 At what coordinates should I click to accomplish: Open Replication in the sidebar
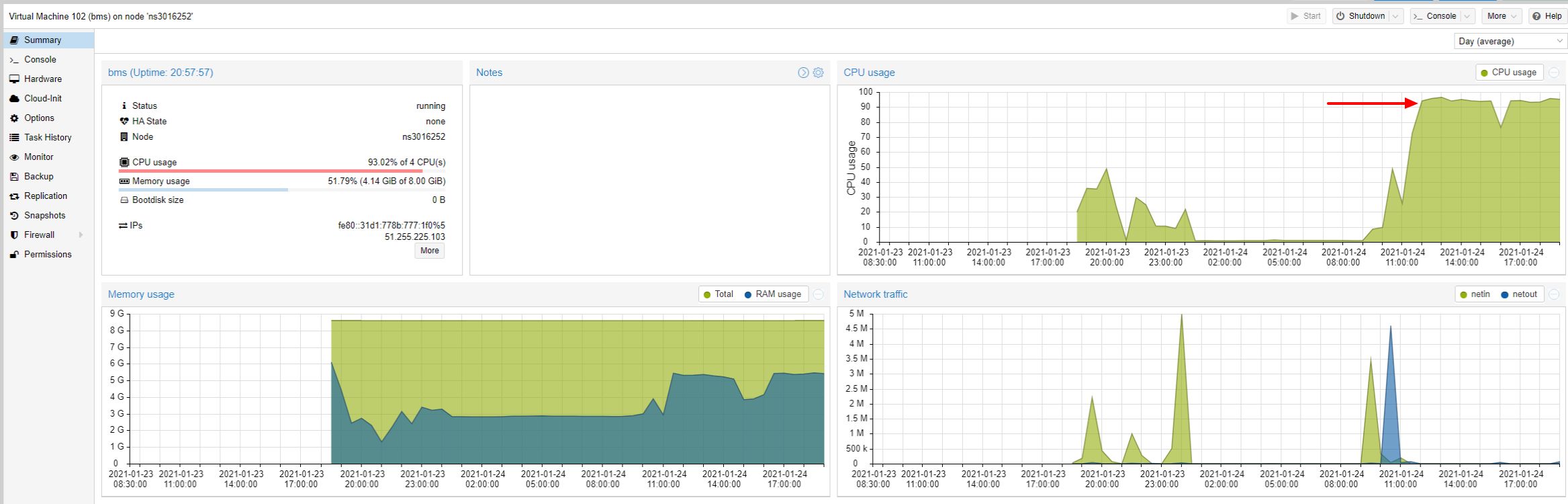[45, 196]
